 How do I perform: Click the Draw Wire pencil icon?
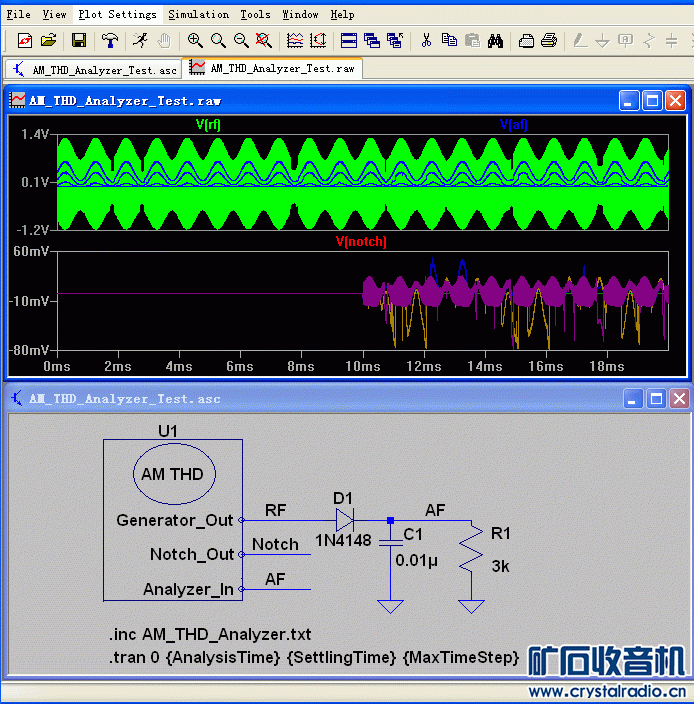pyautogui.click(x=580, y=41)
